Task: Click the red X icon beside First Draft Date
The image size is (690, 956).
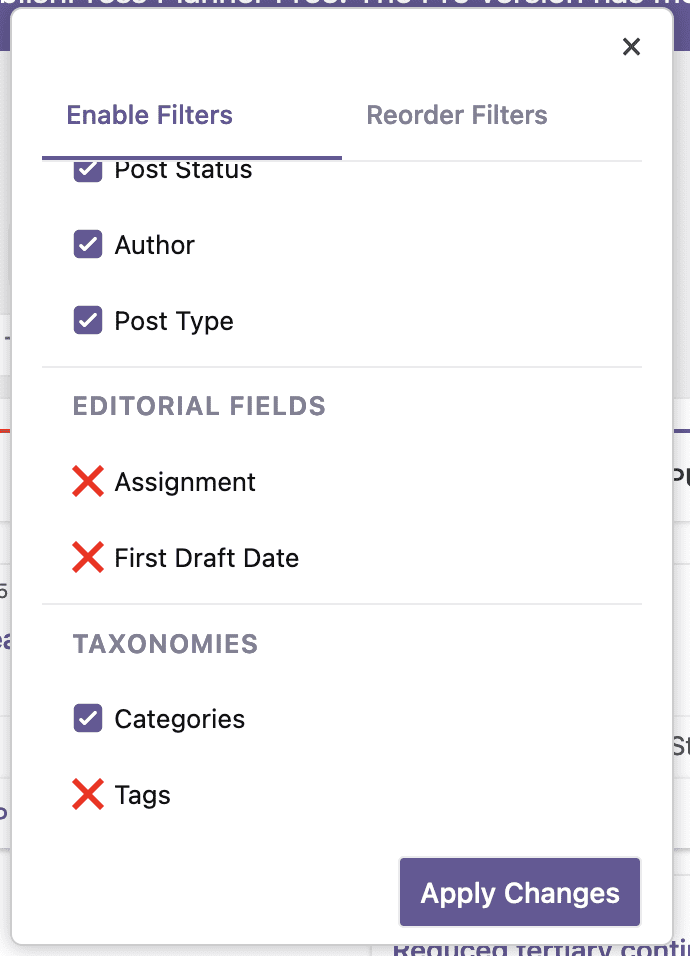Action: (x=88, y=557)
